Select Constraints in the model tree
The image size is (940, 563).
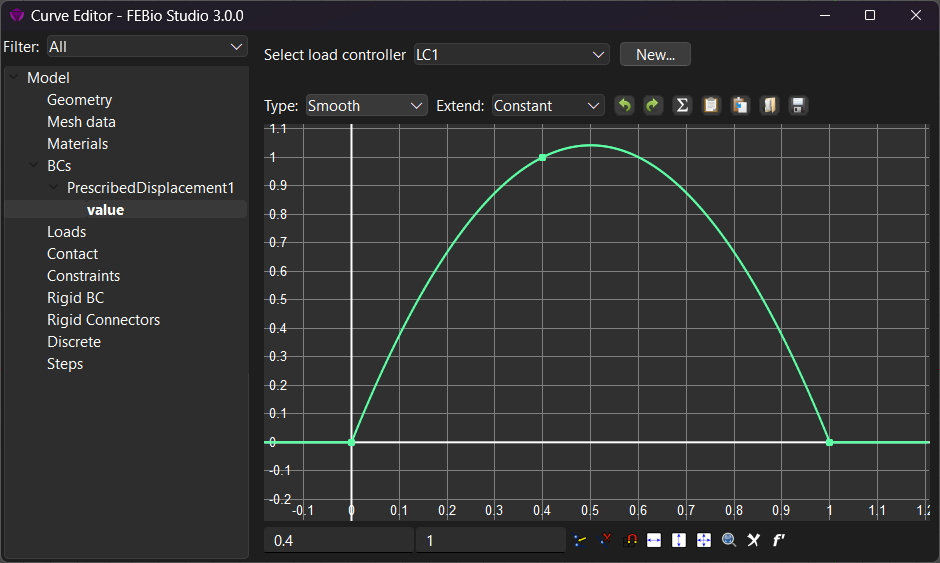(83, 276)
